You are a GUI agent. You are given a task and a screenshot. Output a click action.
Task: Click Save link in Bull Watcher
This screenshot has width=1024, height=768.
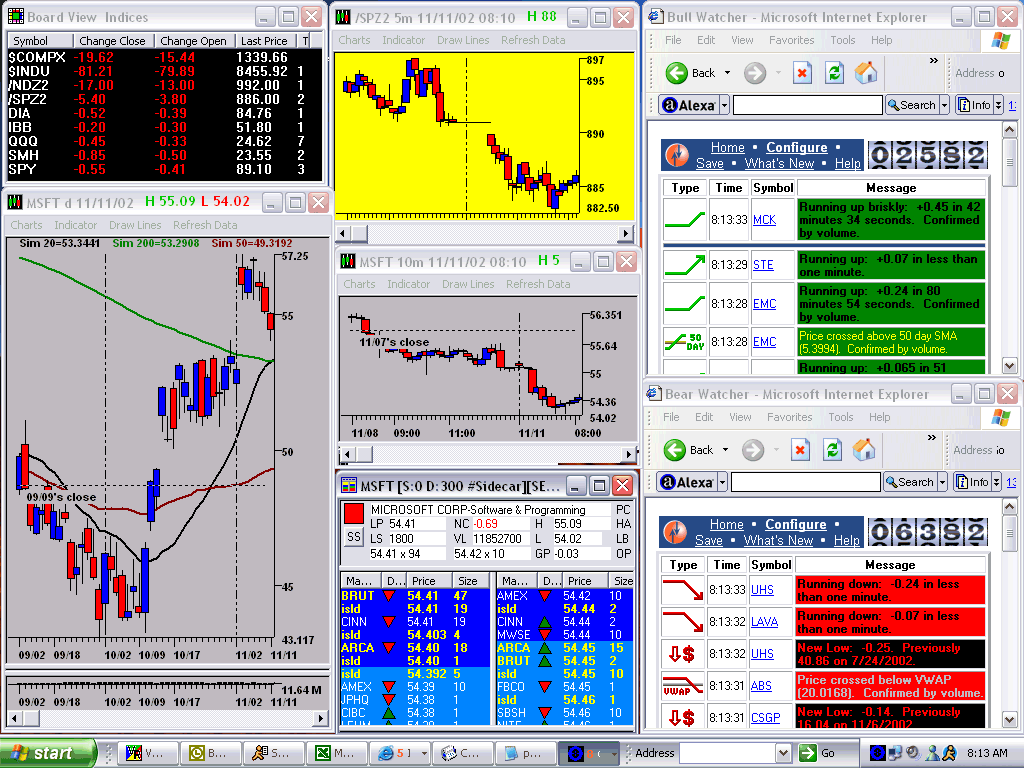709,163
